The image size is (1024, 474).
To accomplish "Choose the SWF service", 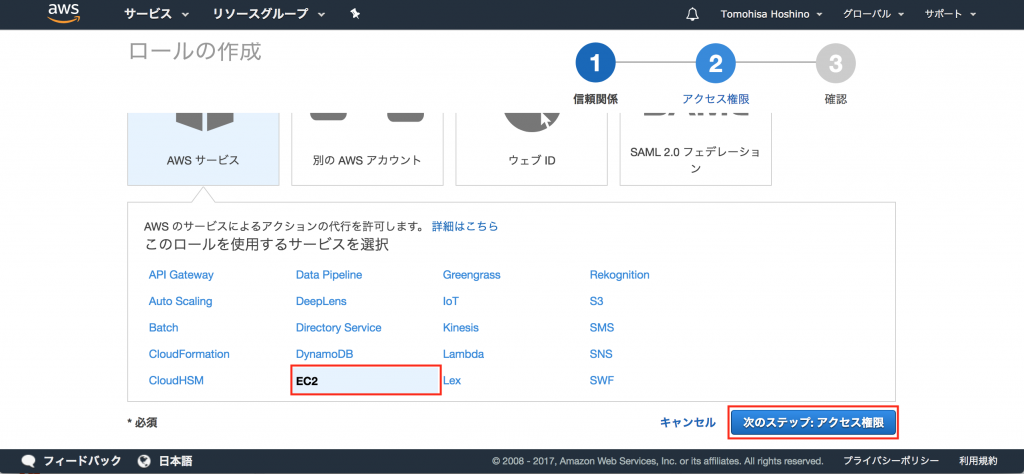I will point(601,380).
